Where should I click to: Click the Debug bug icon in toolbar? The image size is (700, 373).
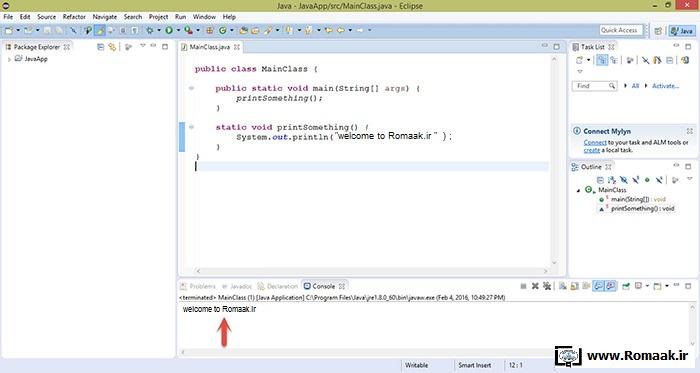tap(150, 30)
